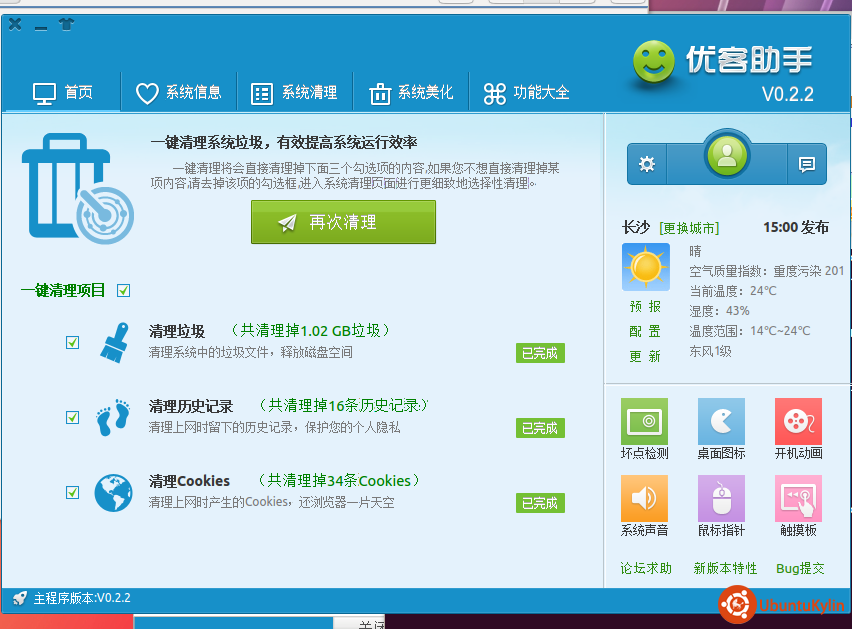Open the feedback message bubble icon
This screenshot has height=629, width=852.
(x=806, y=164)
